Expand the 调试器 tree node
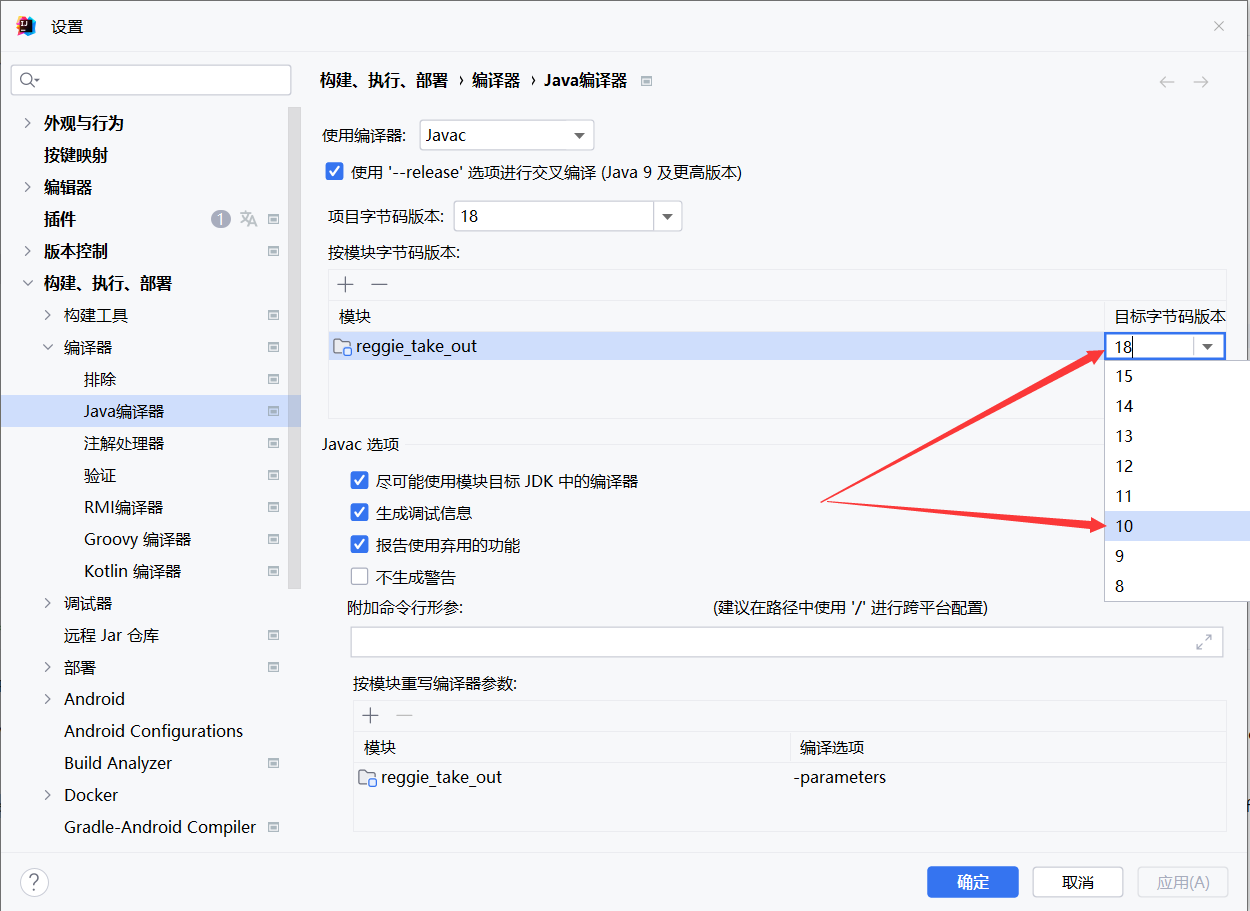Screen dimensions: 1250x911 tap(47, 603)
